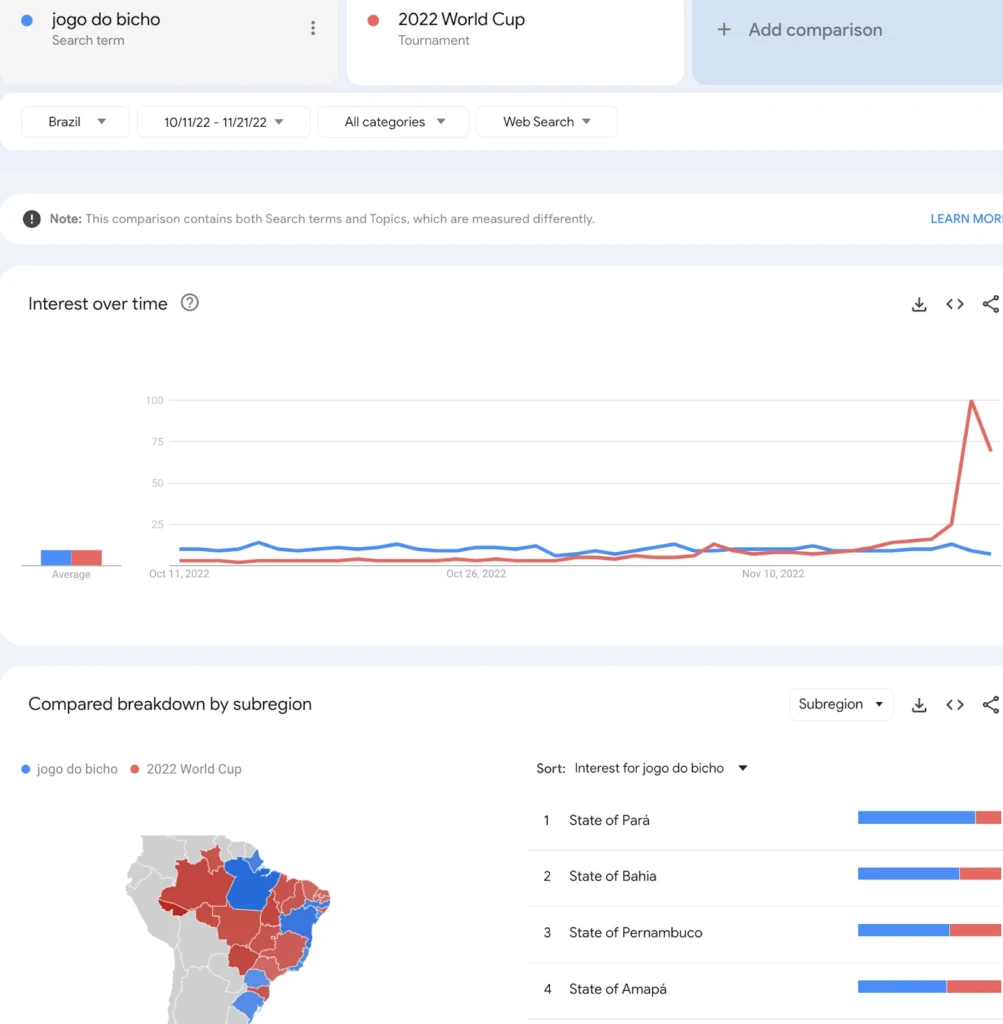Open the Subregion selector dropdown
The image size is (1003, 1024).
click(x=841, y=705)
